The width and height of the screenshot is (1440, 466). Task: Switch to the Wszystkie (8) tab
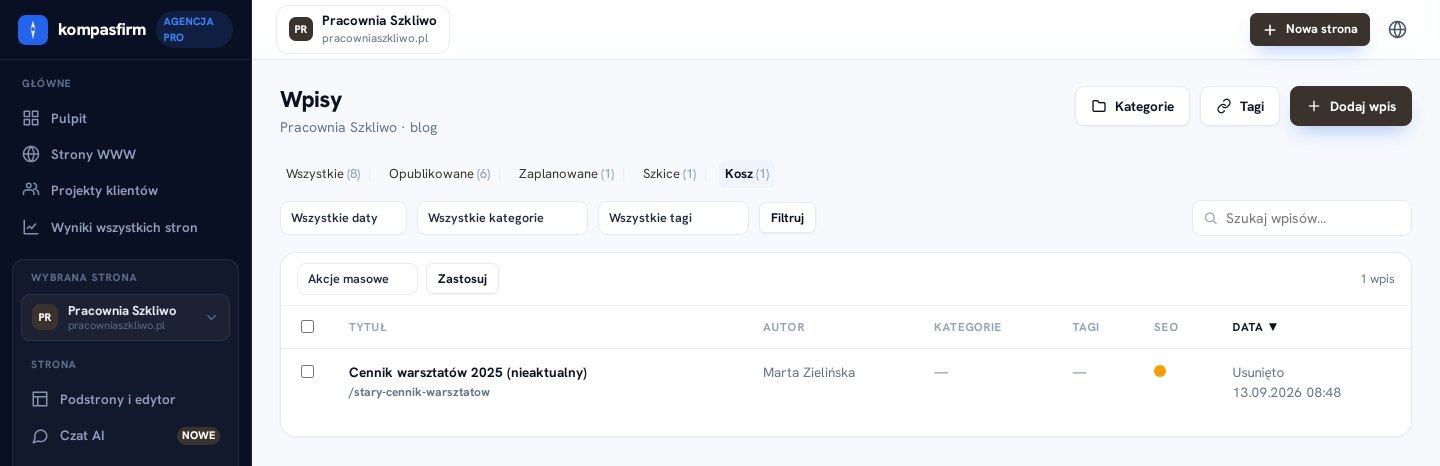(323, 174)
